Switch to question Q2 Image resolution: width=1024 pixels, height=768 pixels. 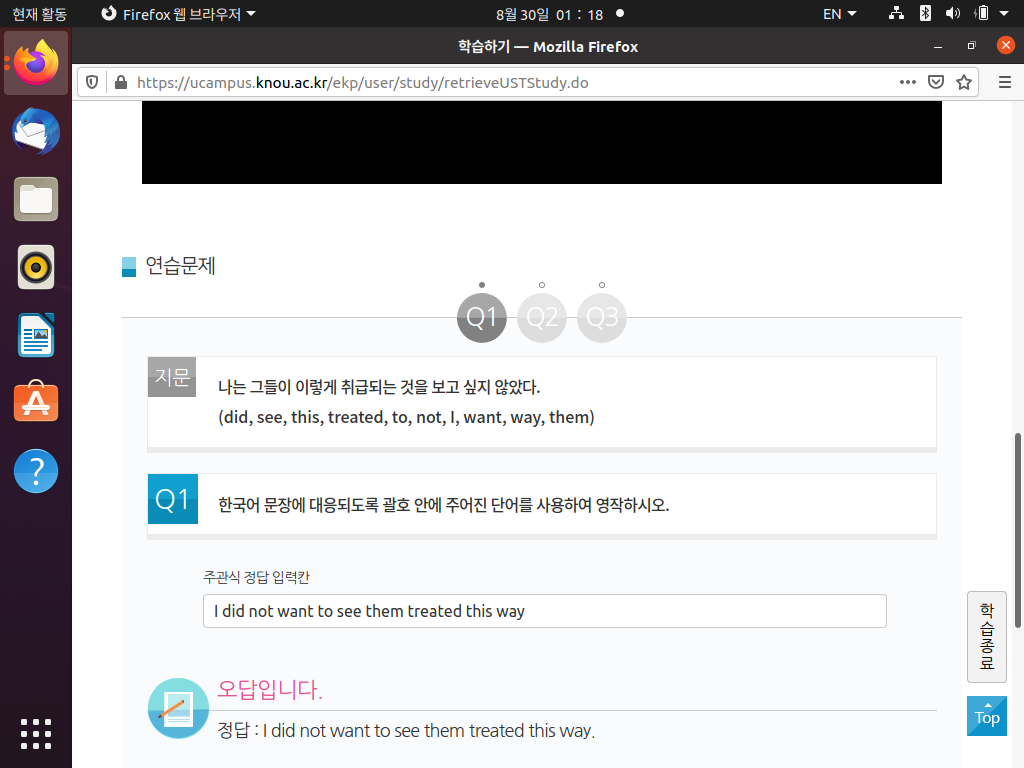point(542,318)
